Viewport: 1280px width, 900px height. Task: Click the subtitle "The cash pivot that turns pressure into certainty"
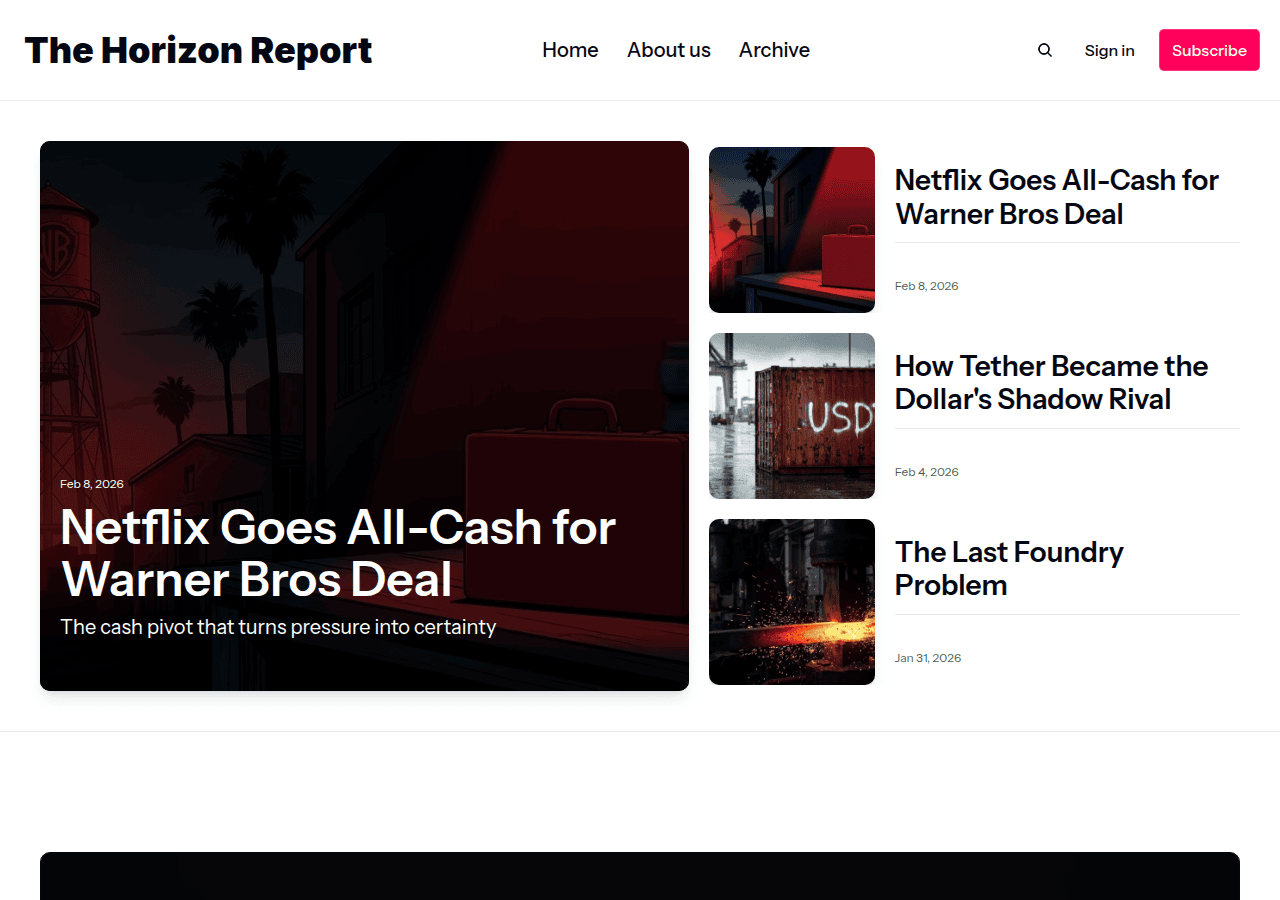pos(278,627)
